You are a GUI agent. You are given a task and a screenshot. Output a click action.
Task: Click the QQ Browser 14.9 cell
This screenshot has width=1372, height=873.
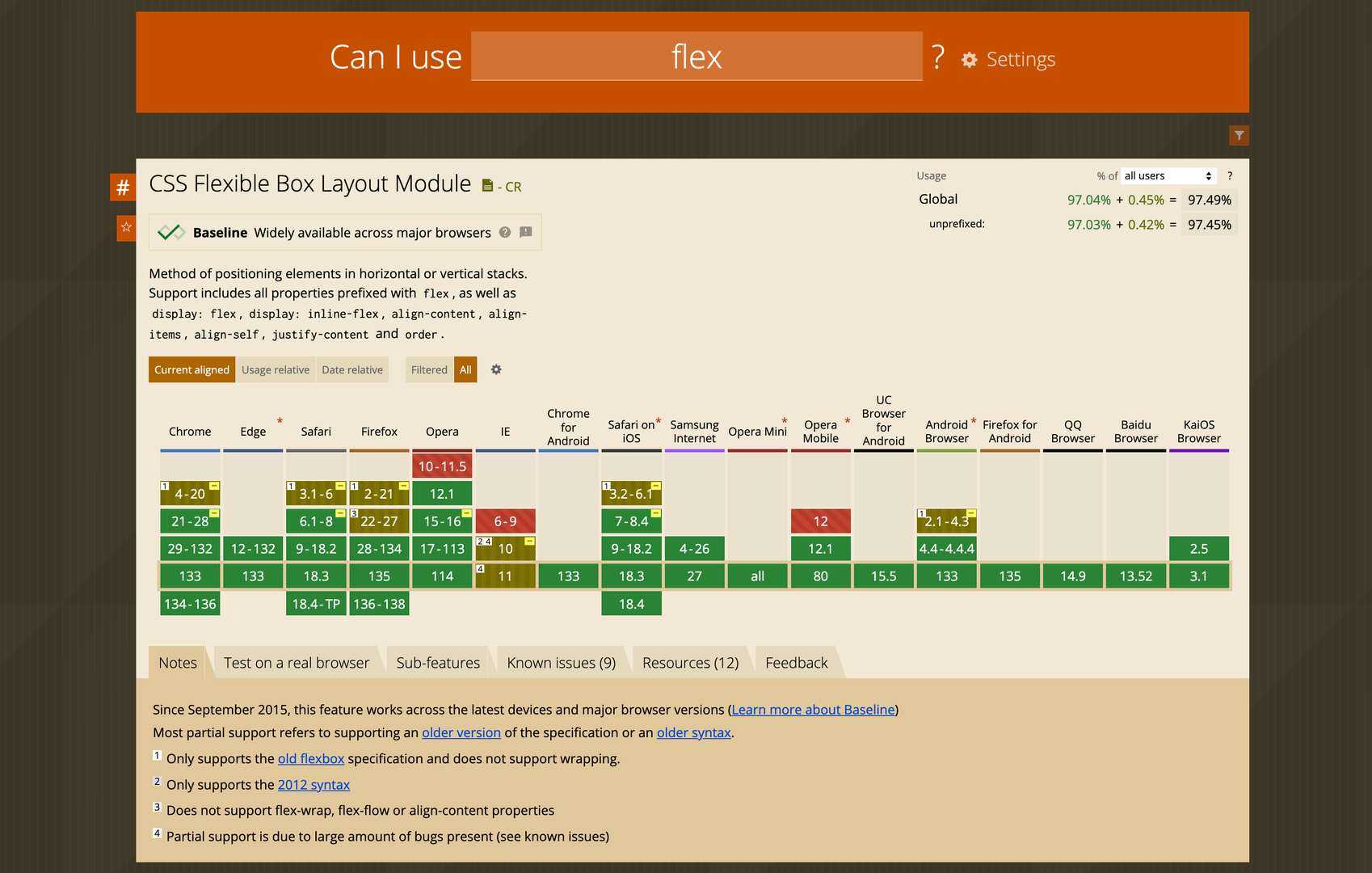pos(1073,576)
